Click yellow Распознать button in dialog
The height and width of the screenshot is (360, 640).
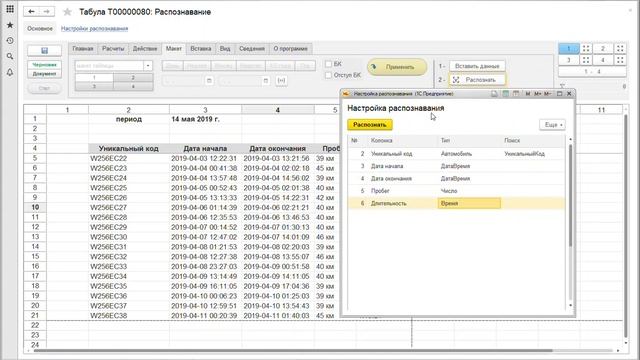[x=370, y=125]
